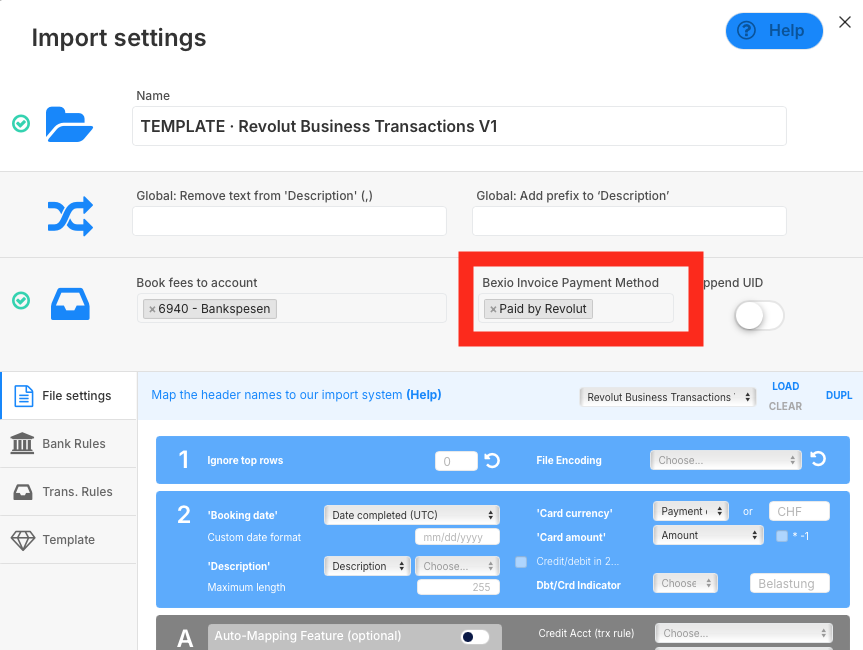The height and width of the screenshot is (650, 863).
Task: Remove the Paid by Revolut tag
Action: point(493,310)
